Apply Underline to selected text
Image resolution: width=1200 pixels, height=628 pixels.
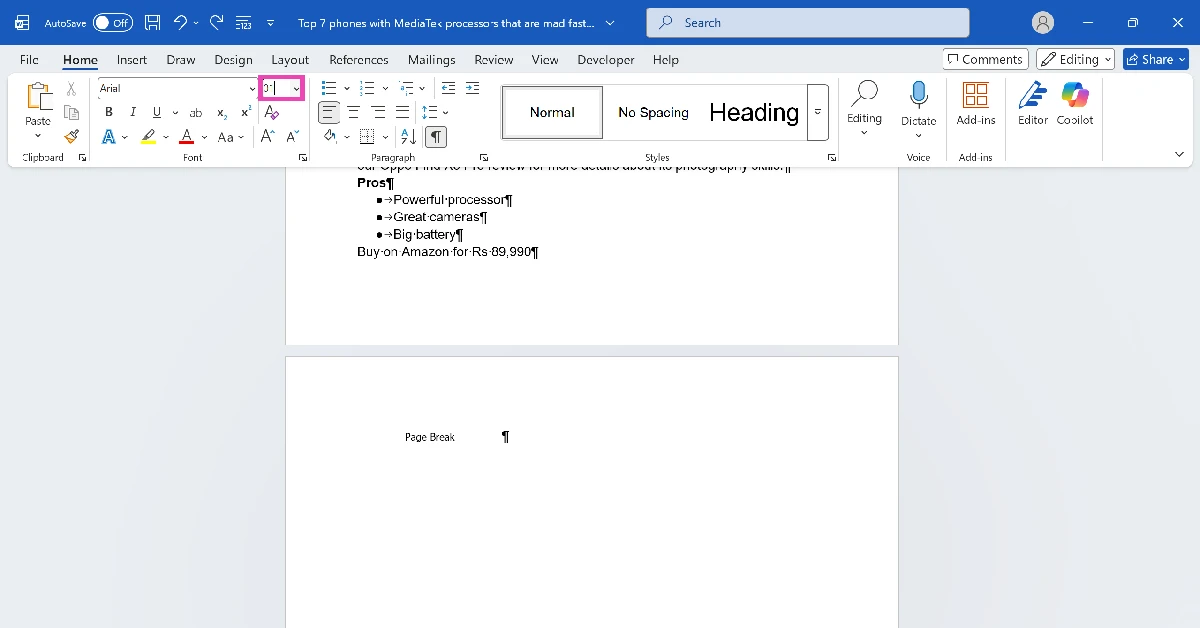pyautogui.click(x=155, y=112)
